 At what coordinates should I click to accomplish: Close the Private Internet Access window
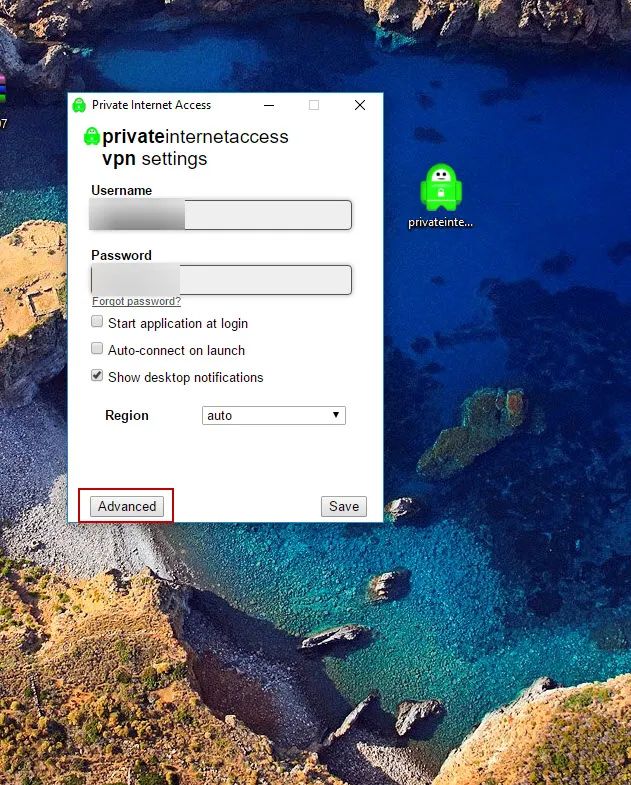pos(360,105)
